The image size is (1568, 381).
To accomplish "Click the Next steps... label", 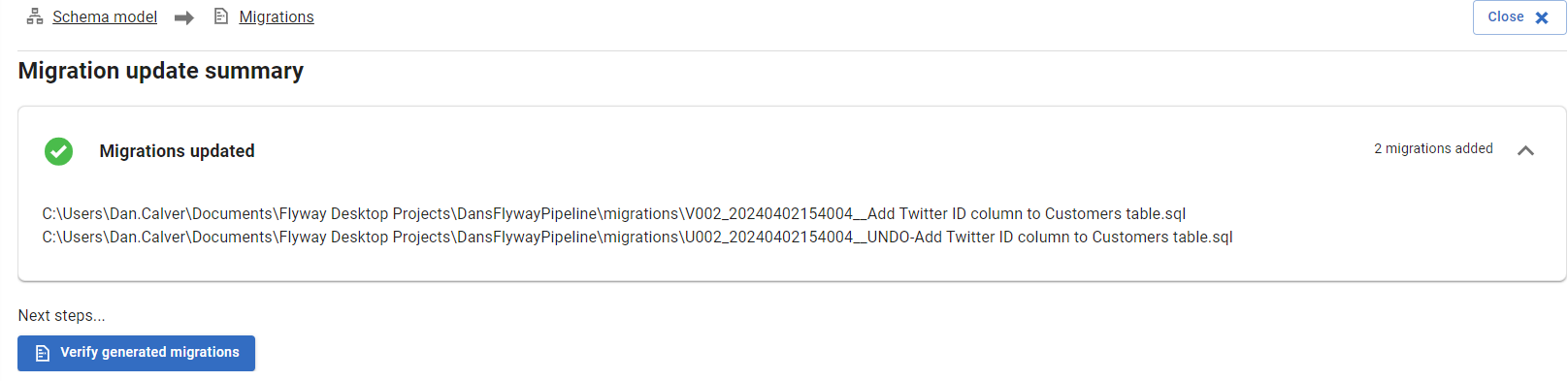I will tap(61, 315).
